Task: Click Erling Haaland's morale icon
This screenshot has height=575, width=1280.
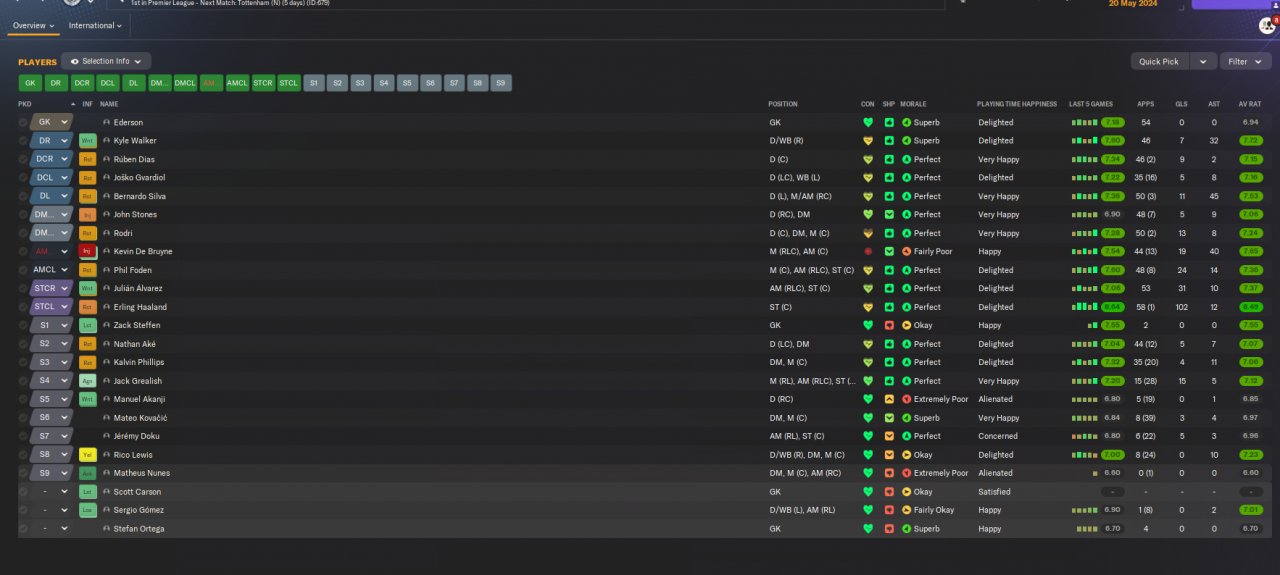Action: tap(906, 307)
